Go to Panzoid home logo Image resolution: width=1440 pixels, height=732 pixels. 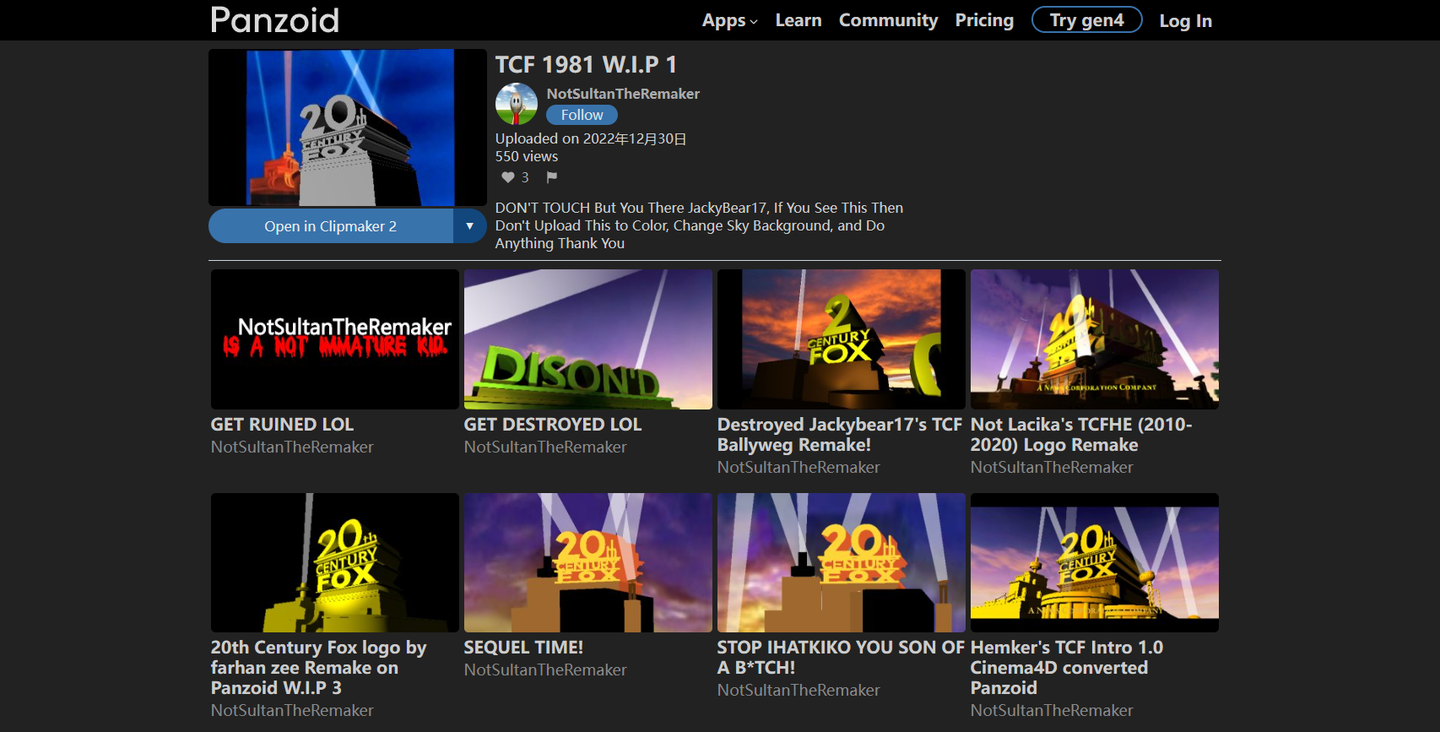point(275,20)
